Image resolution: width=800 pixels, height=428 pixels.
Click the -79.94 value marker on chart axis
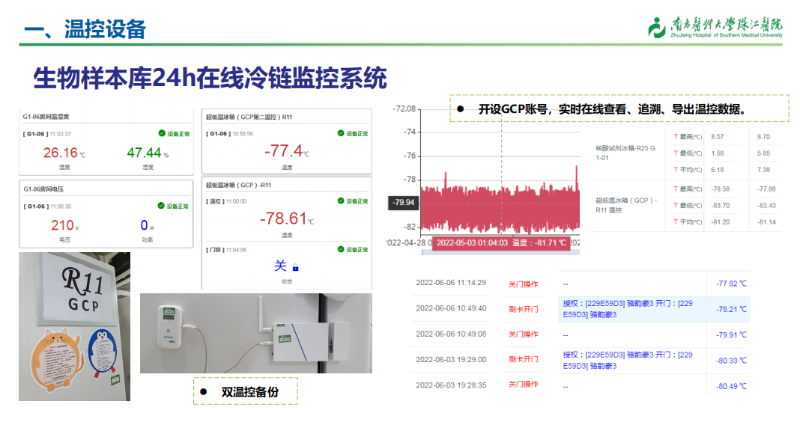point(403,202)
